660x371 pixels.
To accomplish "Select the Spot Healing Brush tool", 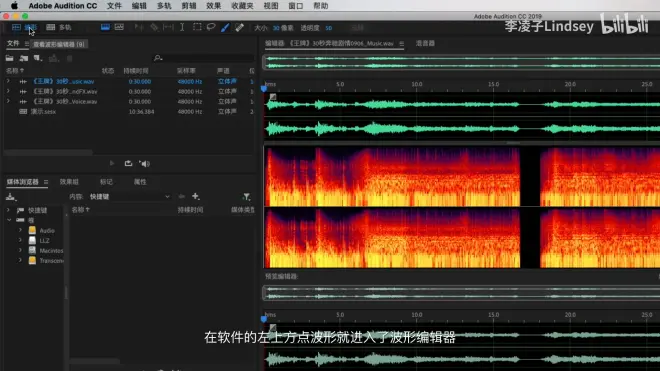I will click(240, 27).
